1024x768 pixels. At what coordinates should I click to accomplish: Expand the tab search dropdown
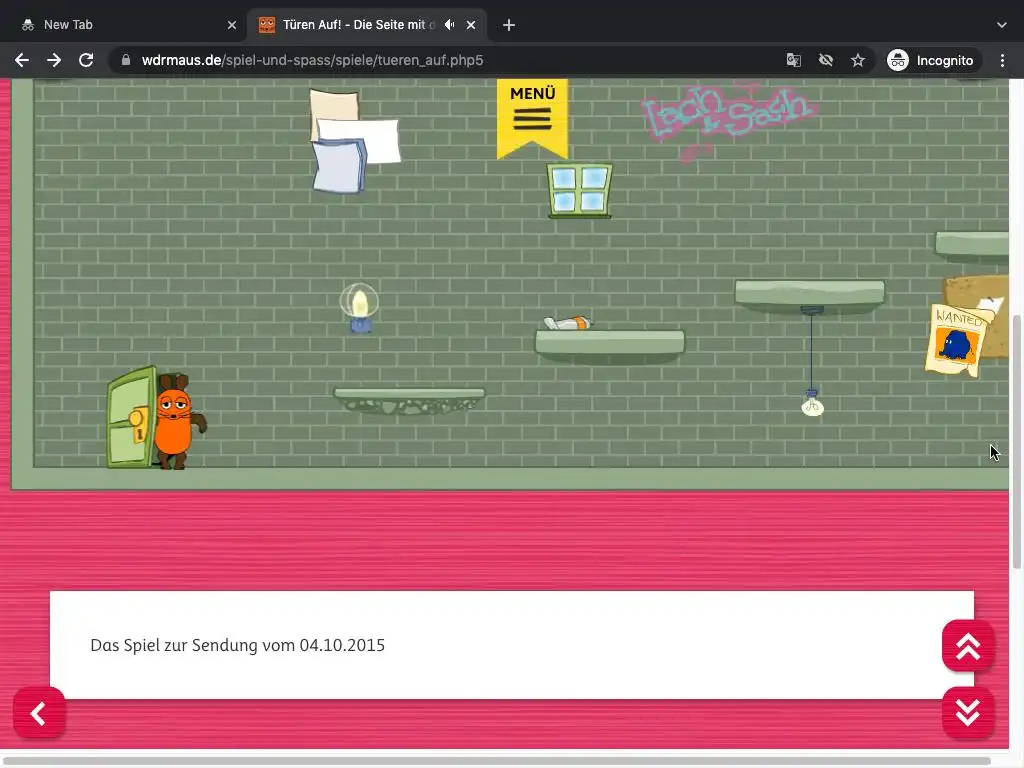[x=1002, y=25]
